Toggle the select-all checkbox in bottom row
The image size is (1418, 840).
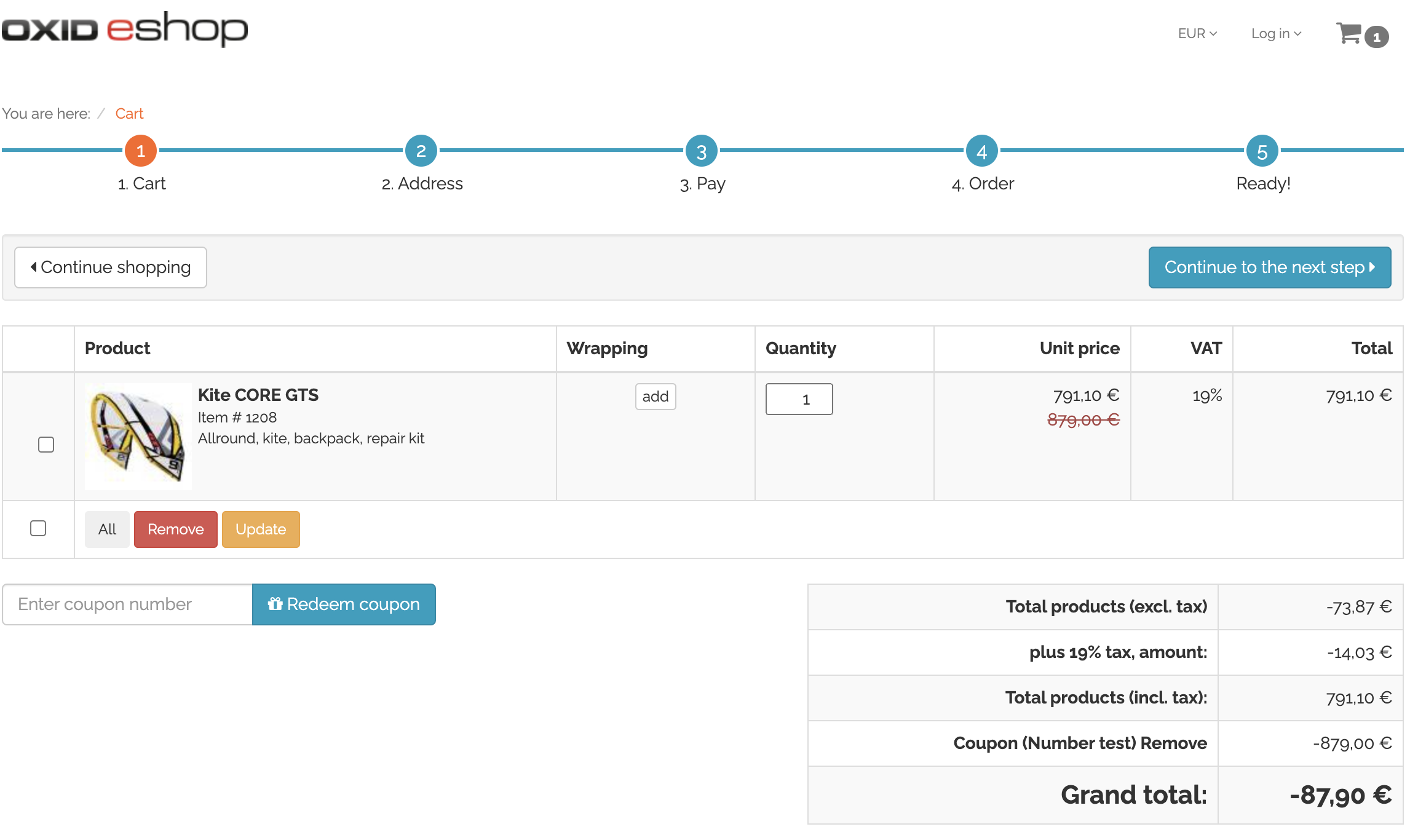point(38,528)
